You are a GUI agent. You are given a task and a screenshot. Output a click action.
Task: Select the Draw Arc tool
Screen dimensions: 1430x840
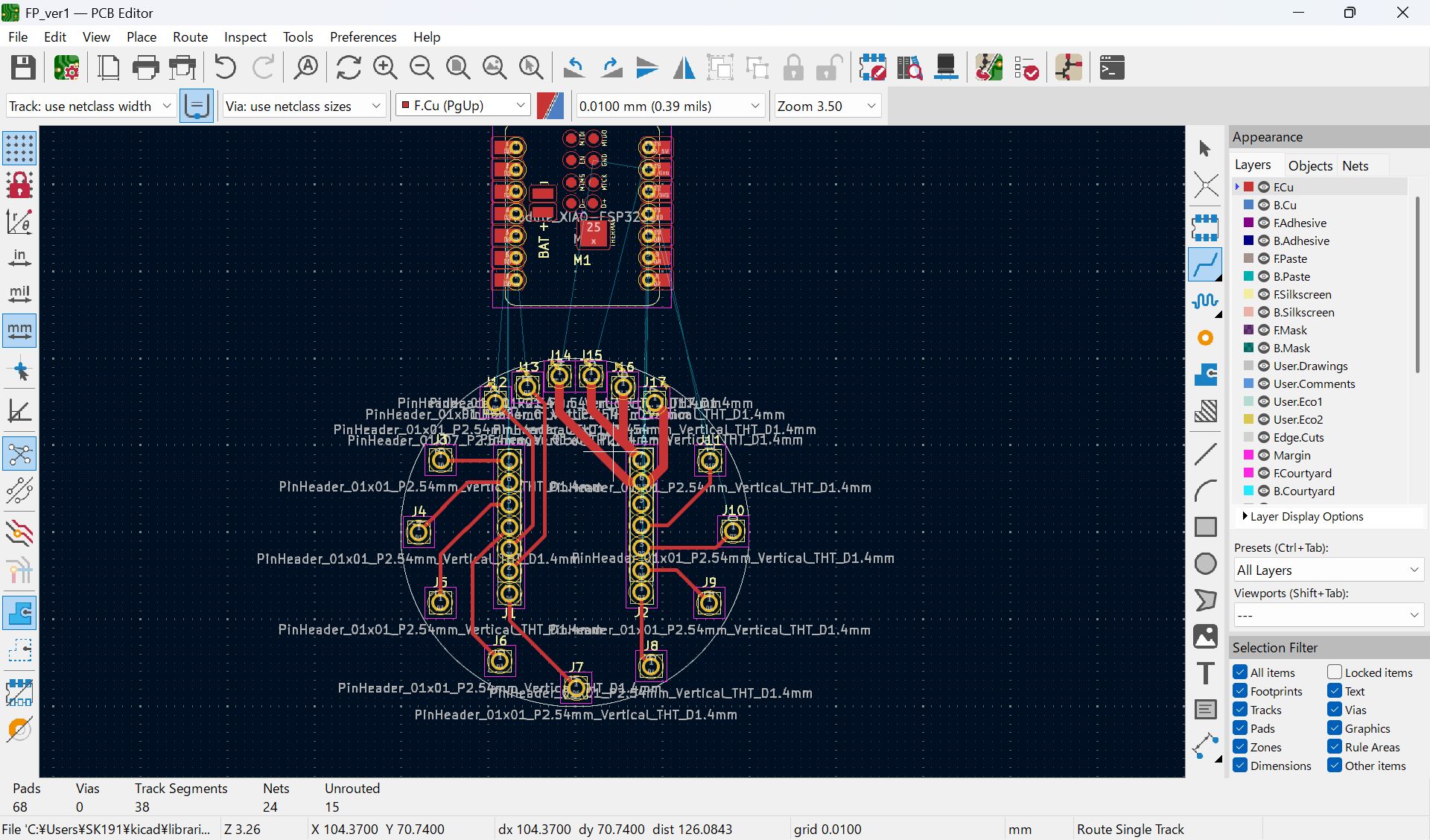1205,490
